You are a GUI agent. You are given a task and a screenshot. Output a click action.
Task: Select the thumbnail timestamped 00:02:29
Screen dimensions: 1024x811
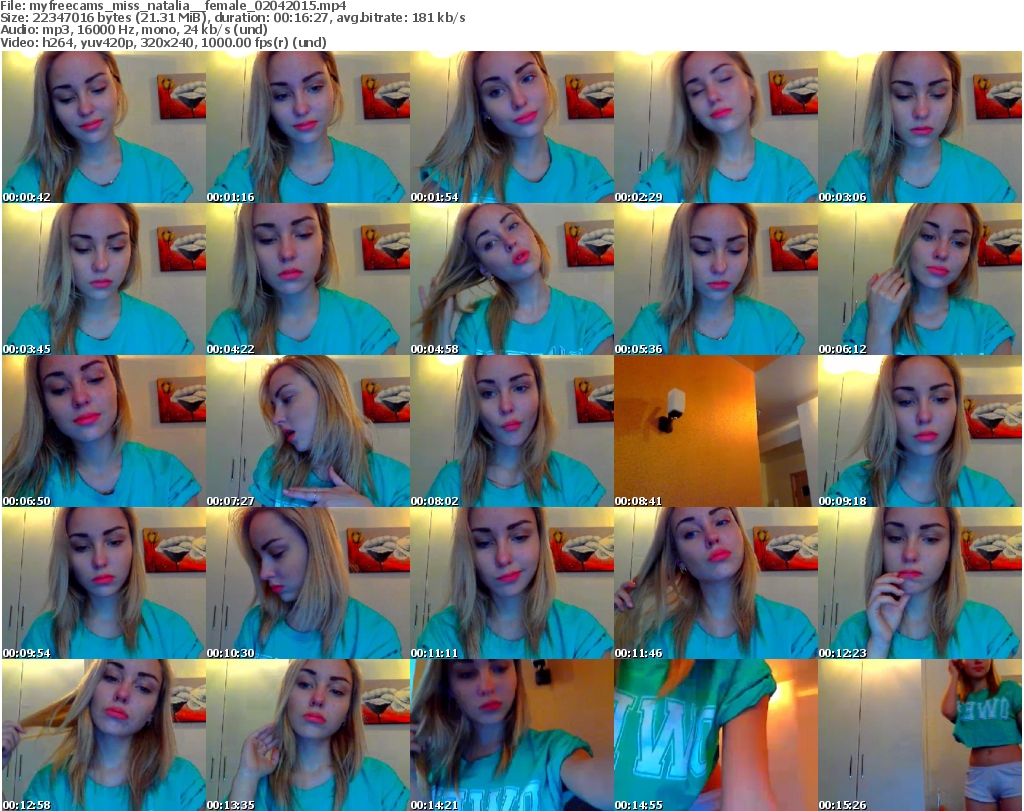coord(716,127)
